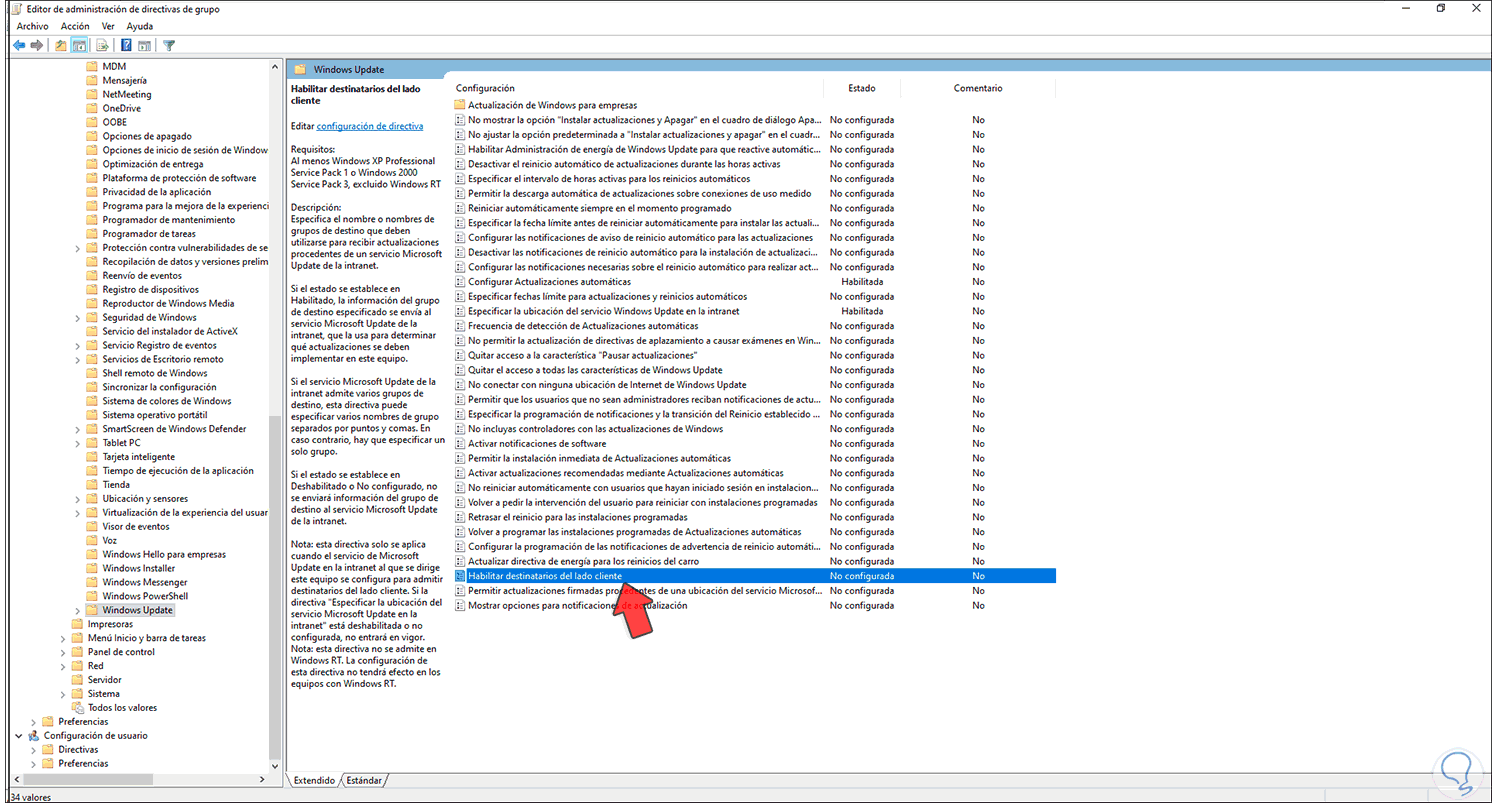
Task: Click the folder icon beside 'Tienda' in the tree
Action: [92, 485]
